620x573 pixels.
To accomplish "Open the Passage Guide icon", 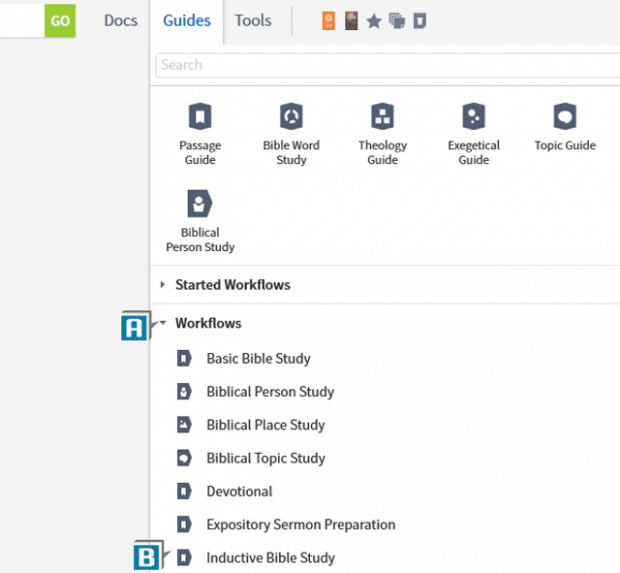I will [x=200, y=118].
